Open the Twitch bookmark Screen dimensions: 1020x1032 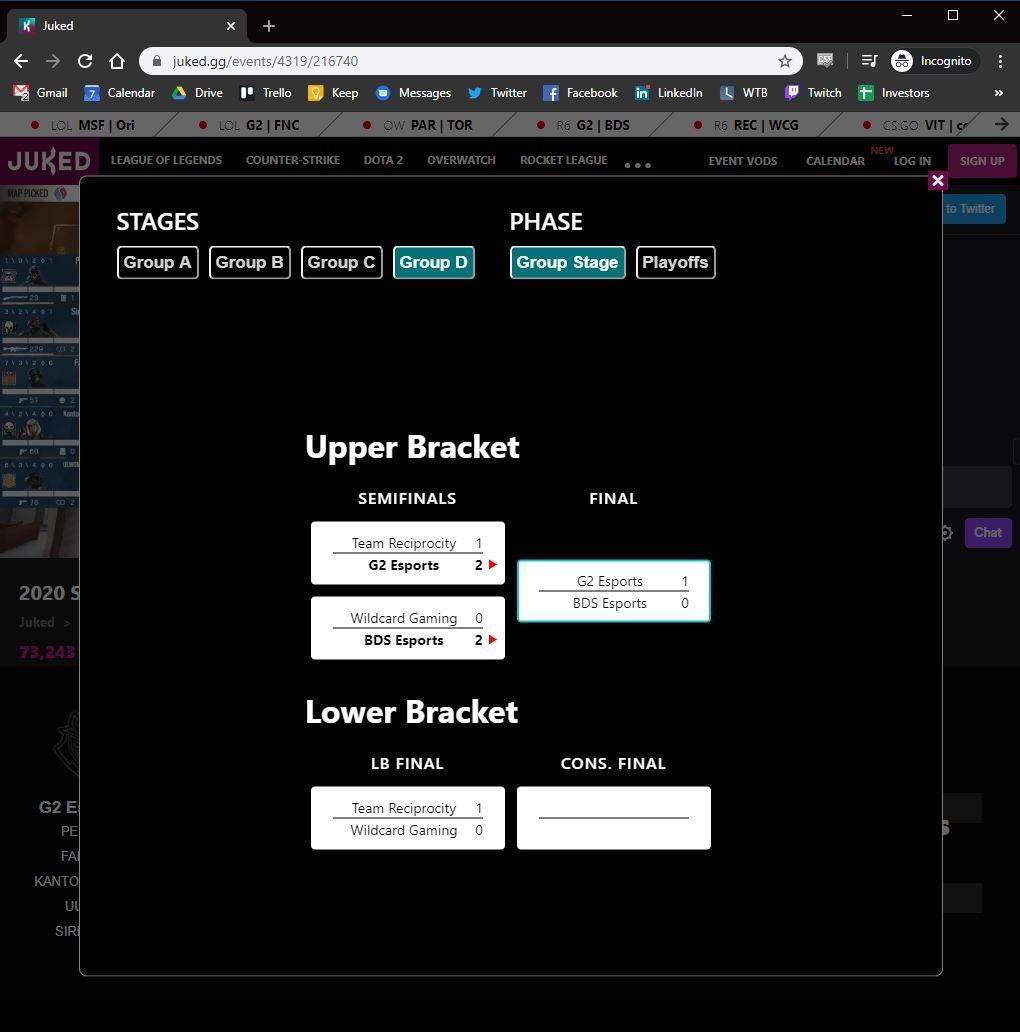click(x=813, y=93)
